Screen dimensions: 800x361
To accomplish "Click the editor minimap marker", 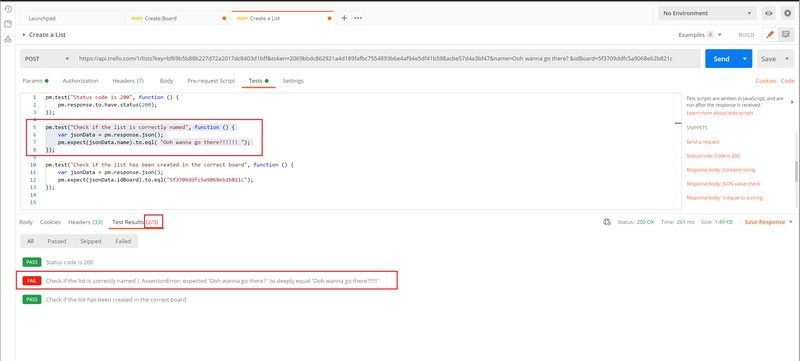I will tap(678, 123).
